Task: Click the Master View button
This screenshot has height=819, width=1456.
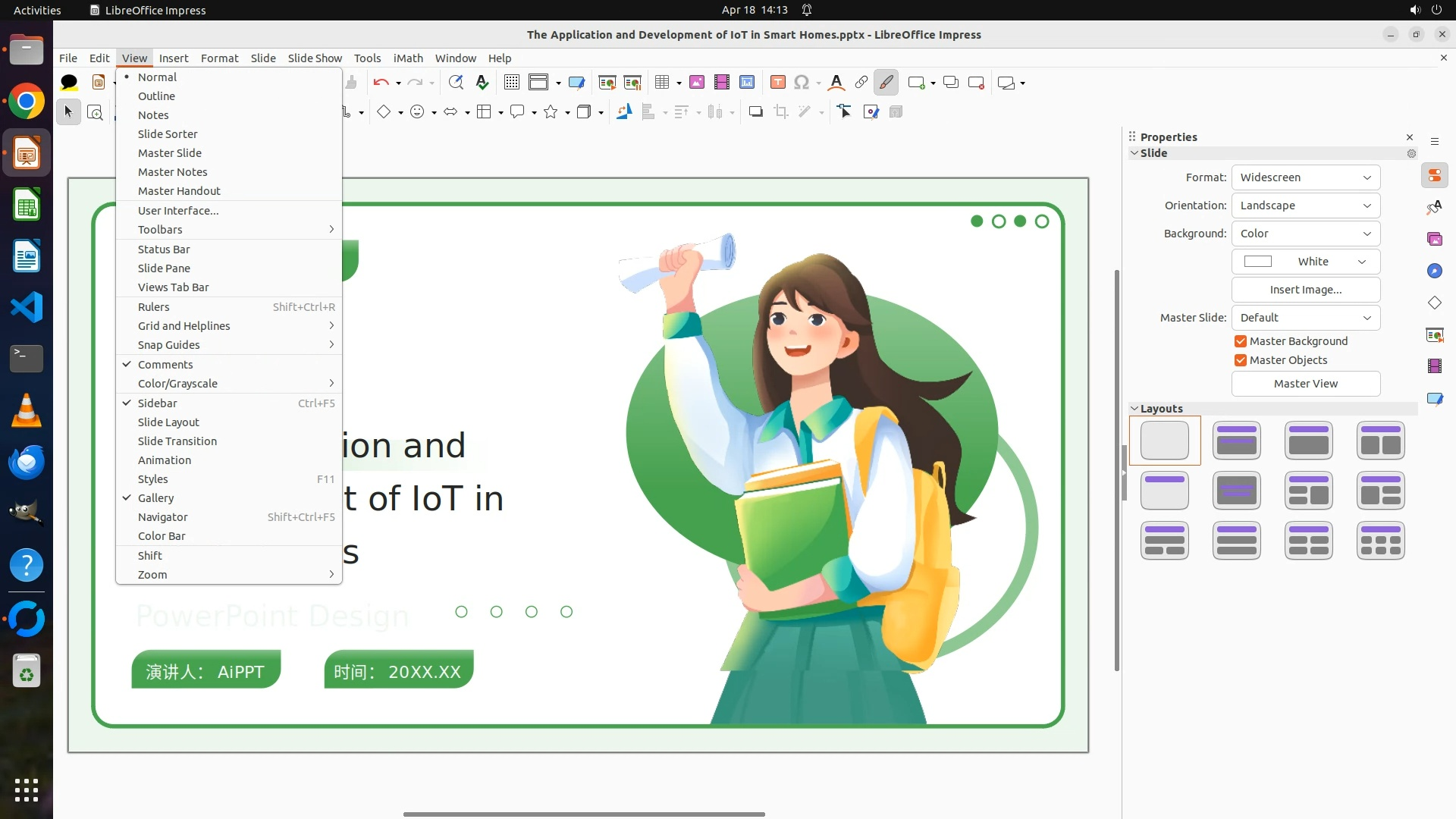Action: point(1305,384)
